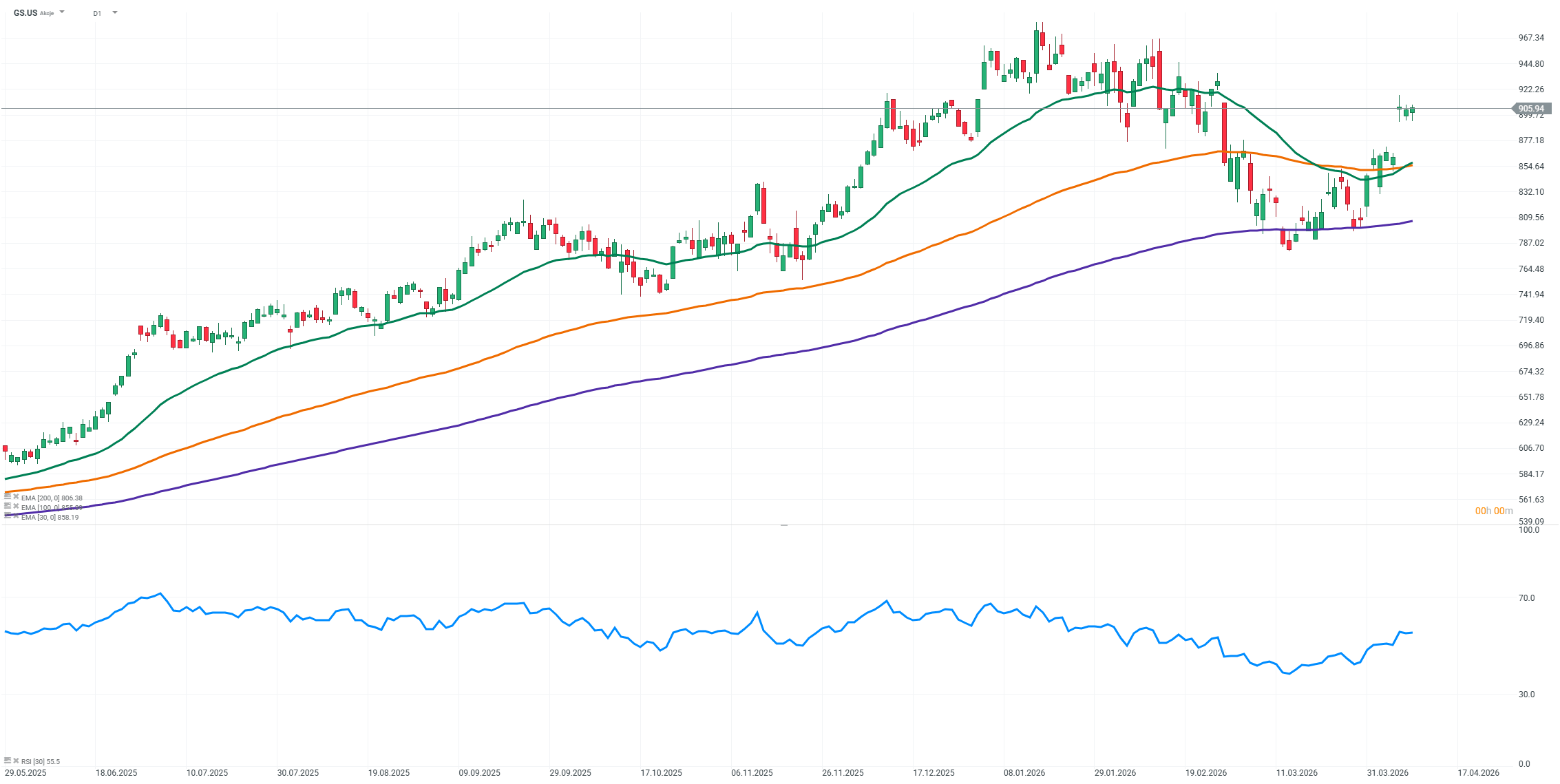Click the 31.03.2026 date axis label

1387,772
